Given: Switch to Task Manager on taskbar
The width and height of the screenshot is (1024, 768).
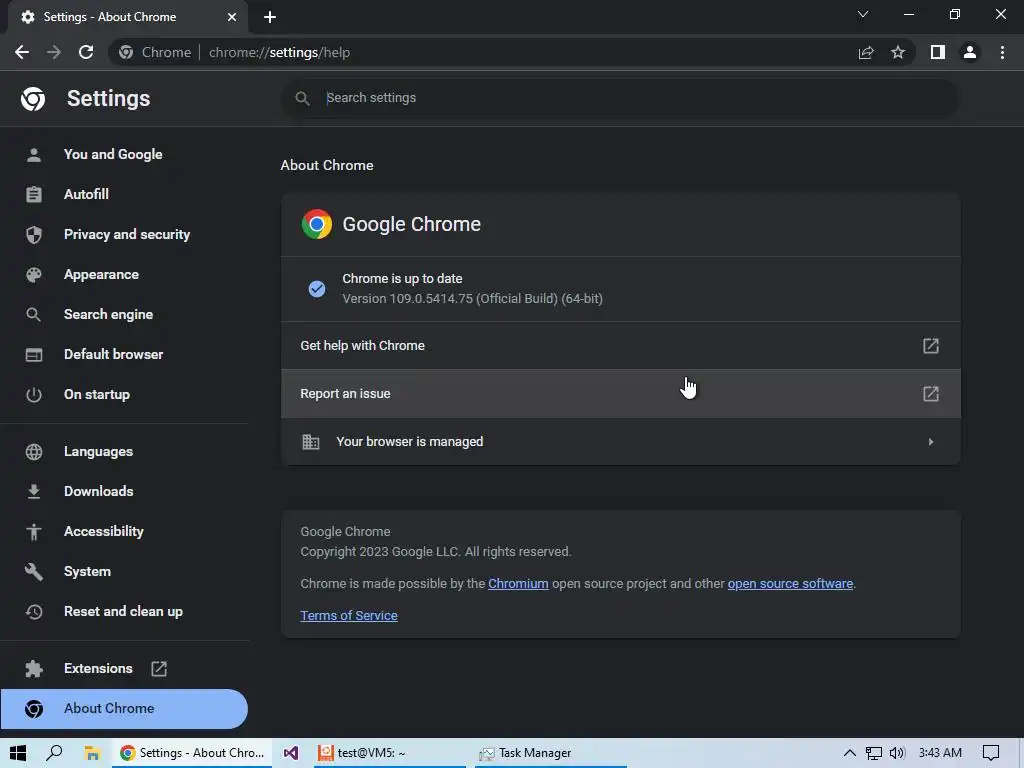Looking at the screenshot, I should [550, 753].
